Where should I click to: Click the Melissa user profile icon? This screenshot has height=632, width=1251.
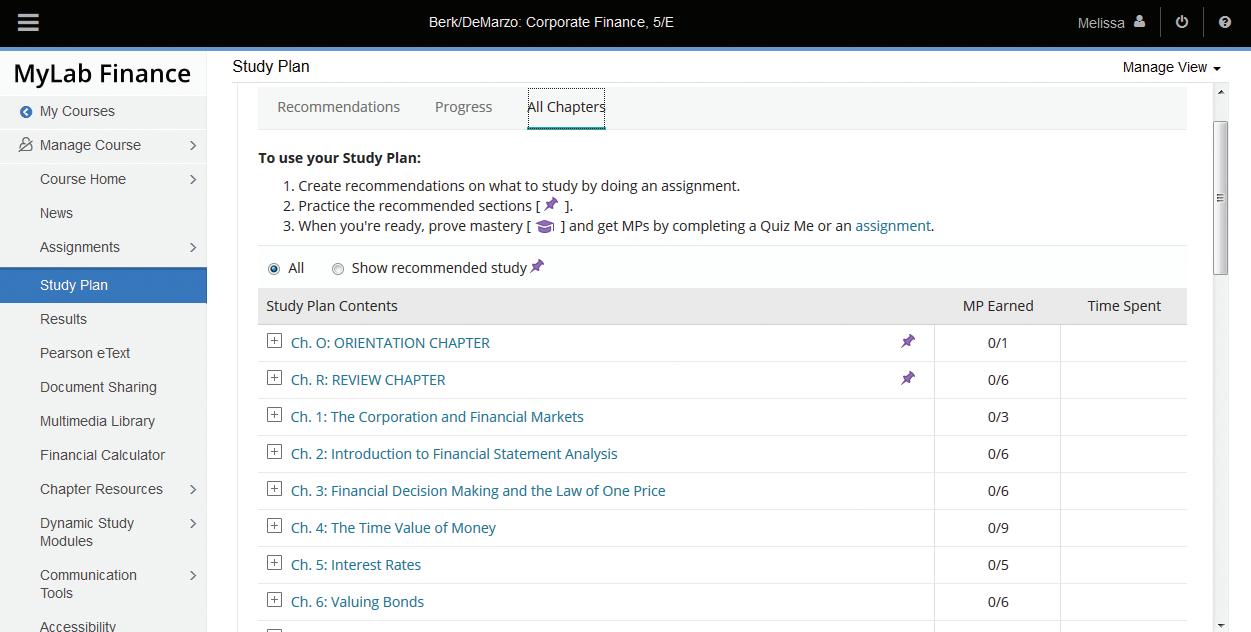[1139, 22]
